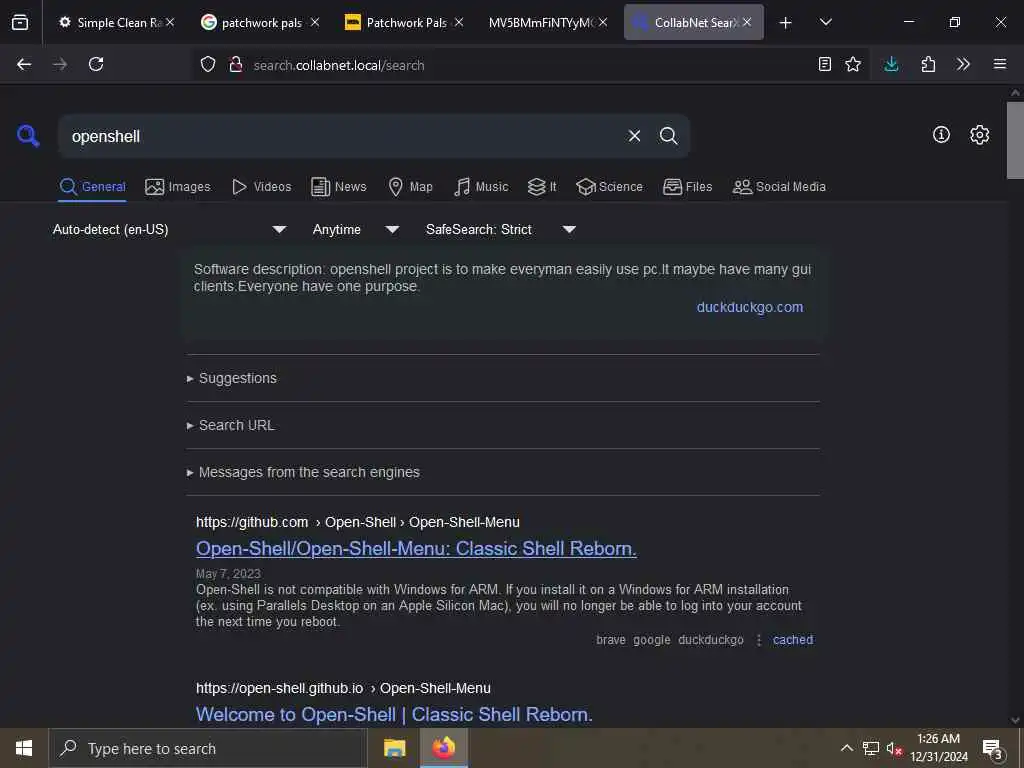Screen dimensions: 1024x768
Task: Open the duckduckgo.com infobox link
Action: point(750,307)
